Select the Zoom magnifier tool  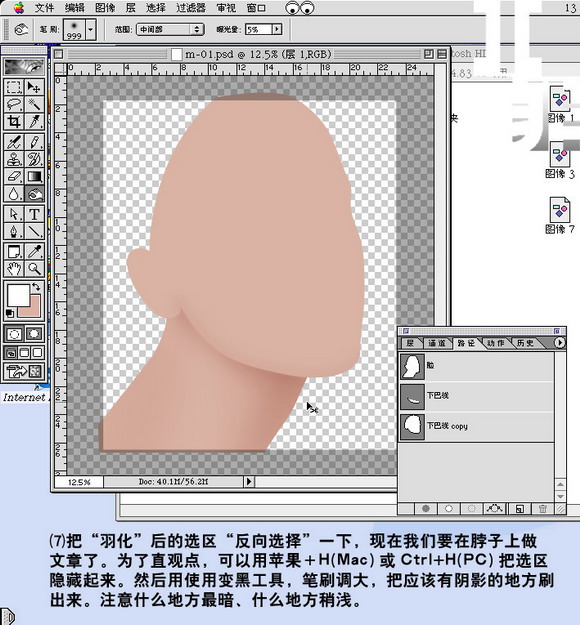tap(34, 269)
